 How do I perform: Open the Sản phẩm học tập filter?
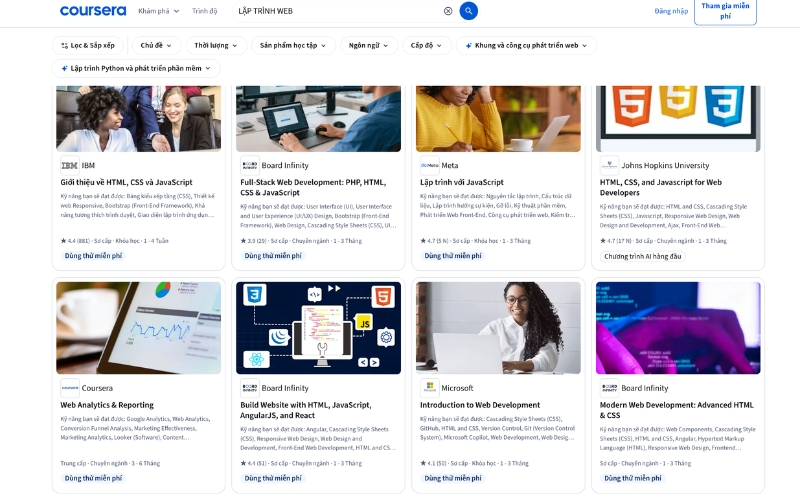point(293,45)
